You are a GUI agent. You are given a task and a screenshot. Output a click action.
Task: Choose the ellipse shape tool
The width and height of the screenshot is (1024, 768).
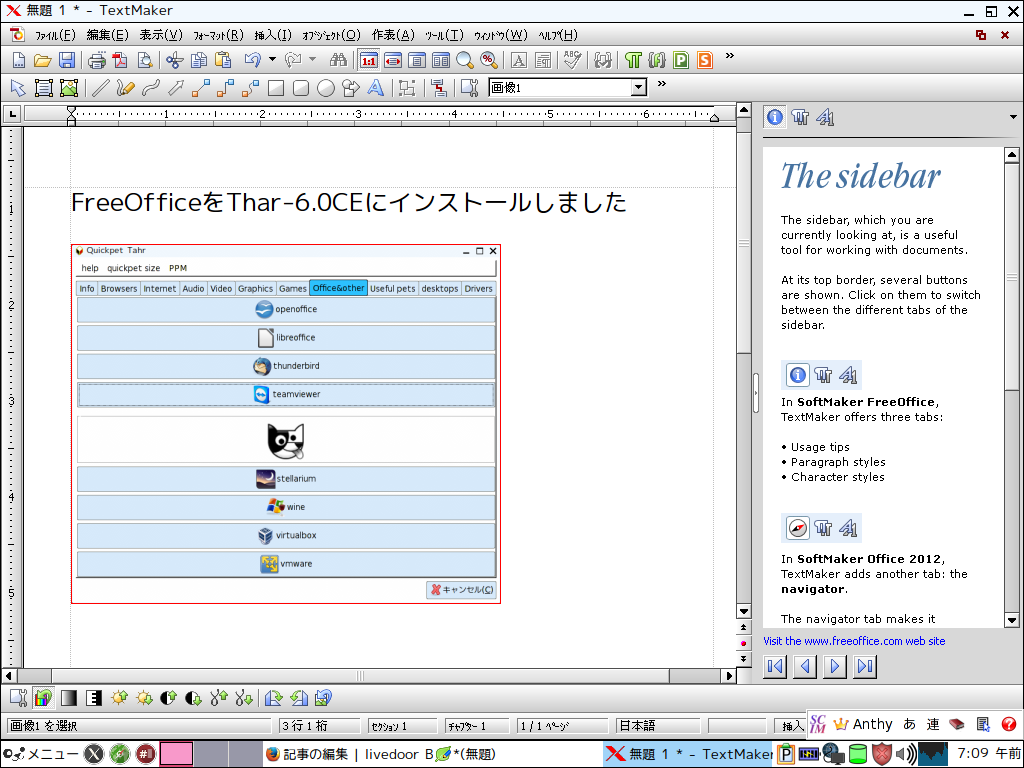pyautogui.click(x=325, y=88)
